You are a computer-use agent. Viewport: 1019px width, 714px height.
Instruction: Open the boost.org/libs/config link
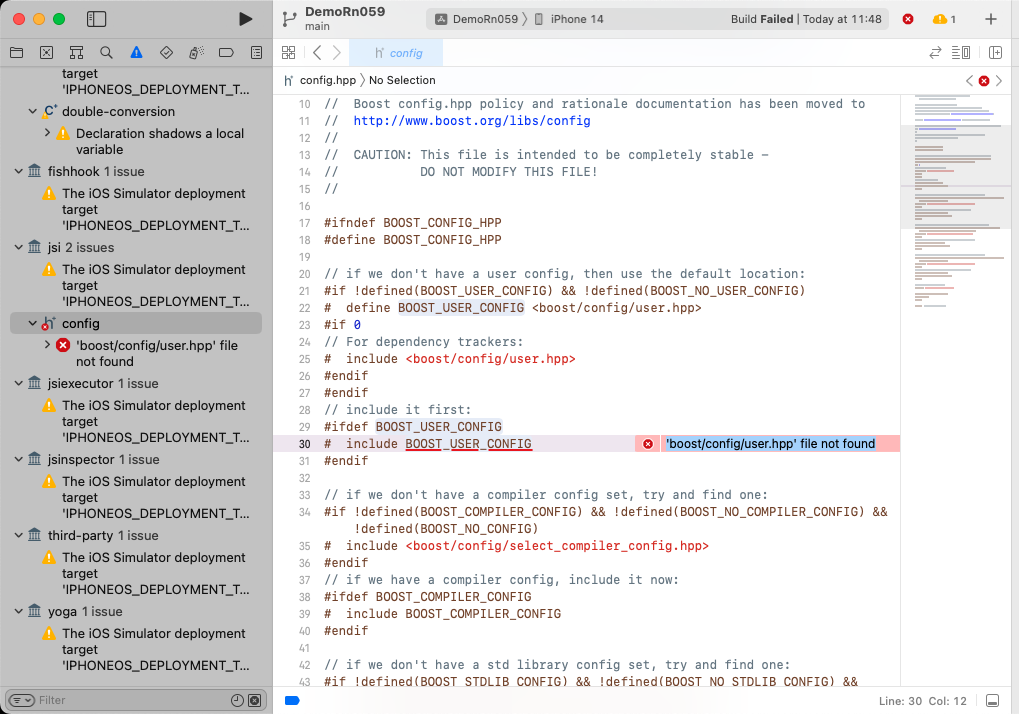pyautogui.click(x=471, y=121)
